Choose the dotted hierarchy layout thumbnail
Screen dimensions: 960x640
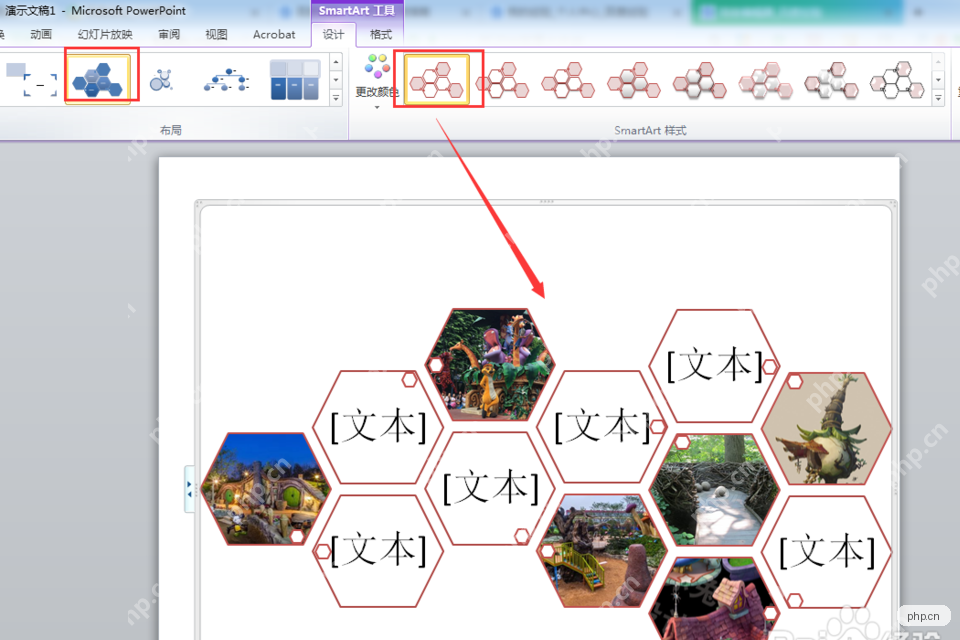click(x=227, y=80)
